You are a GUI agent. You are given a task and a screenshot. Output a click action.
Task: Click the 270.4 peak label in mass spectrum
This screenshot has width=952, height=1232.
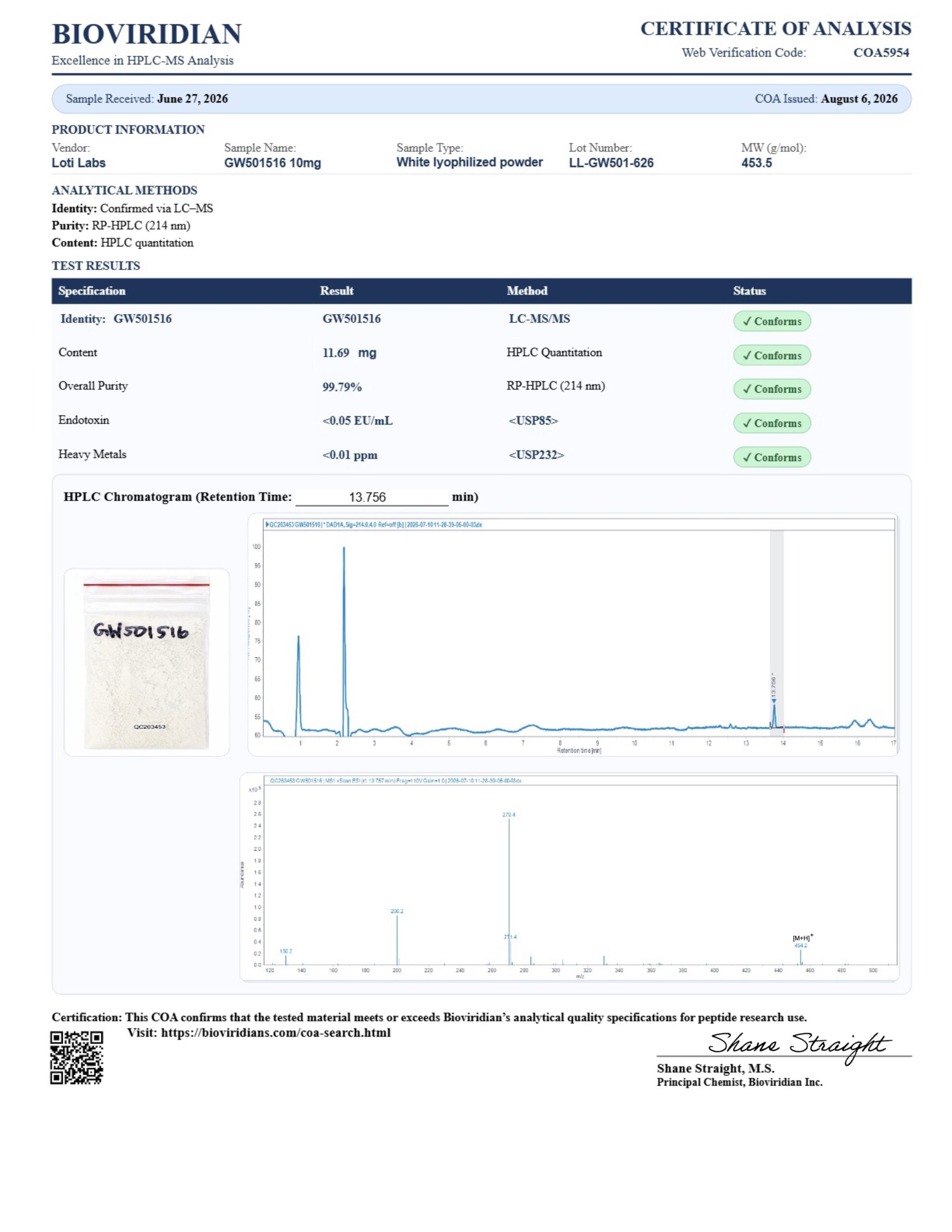pos(508,815)
